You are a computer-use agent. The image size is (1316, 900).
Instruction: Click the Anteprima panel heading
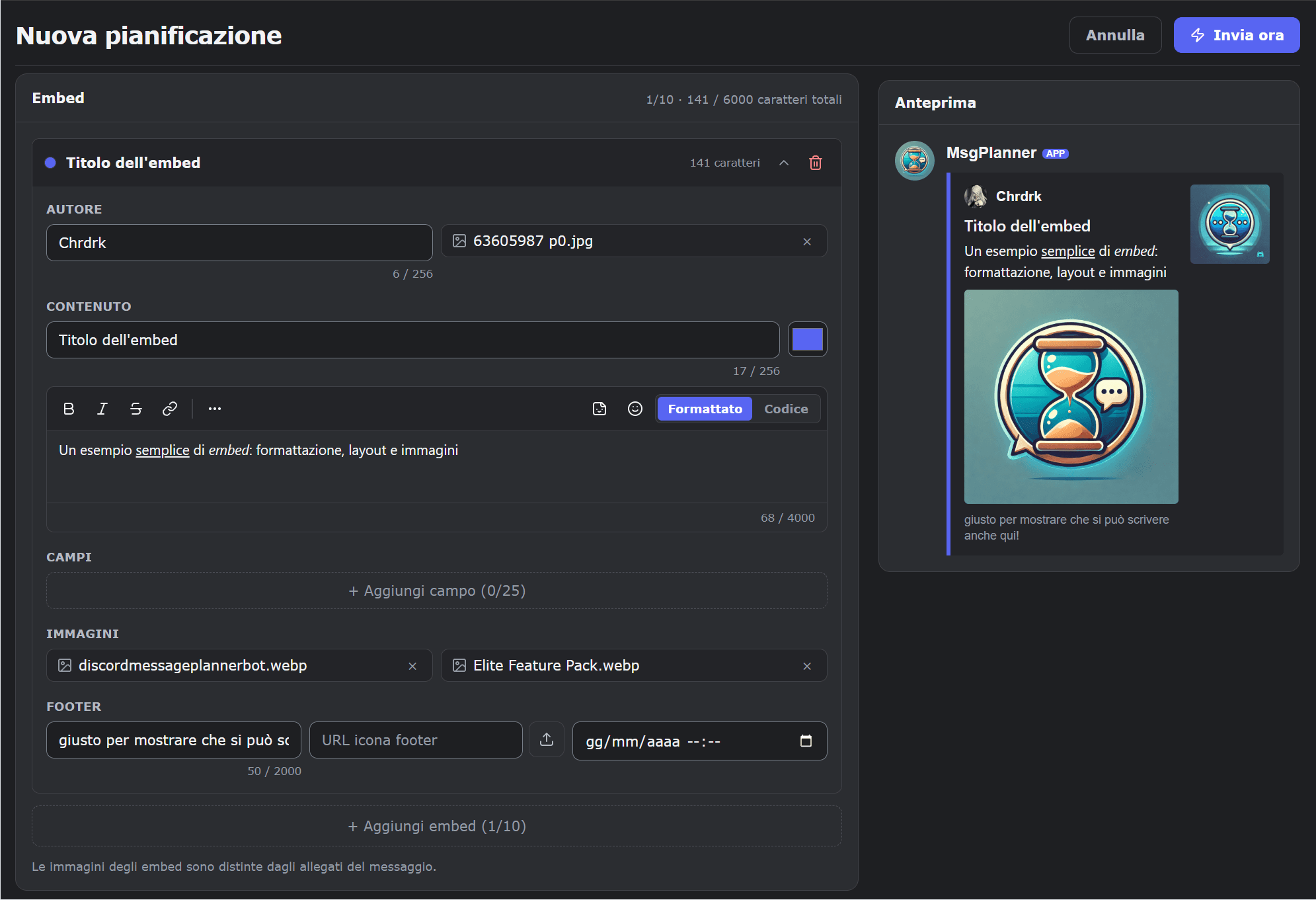(x=935, y=102)
